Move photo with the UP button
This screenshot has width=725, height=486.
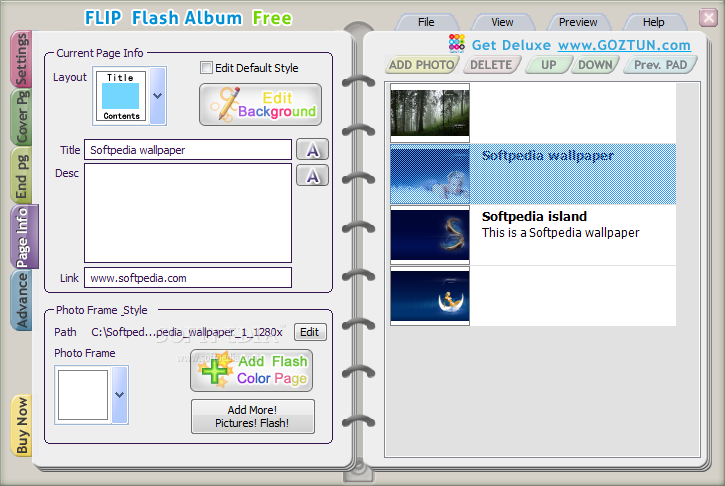[548, 65]
